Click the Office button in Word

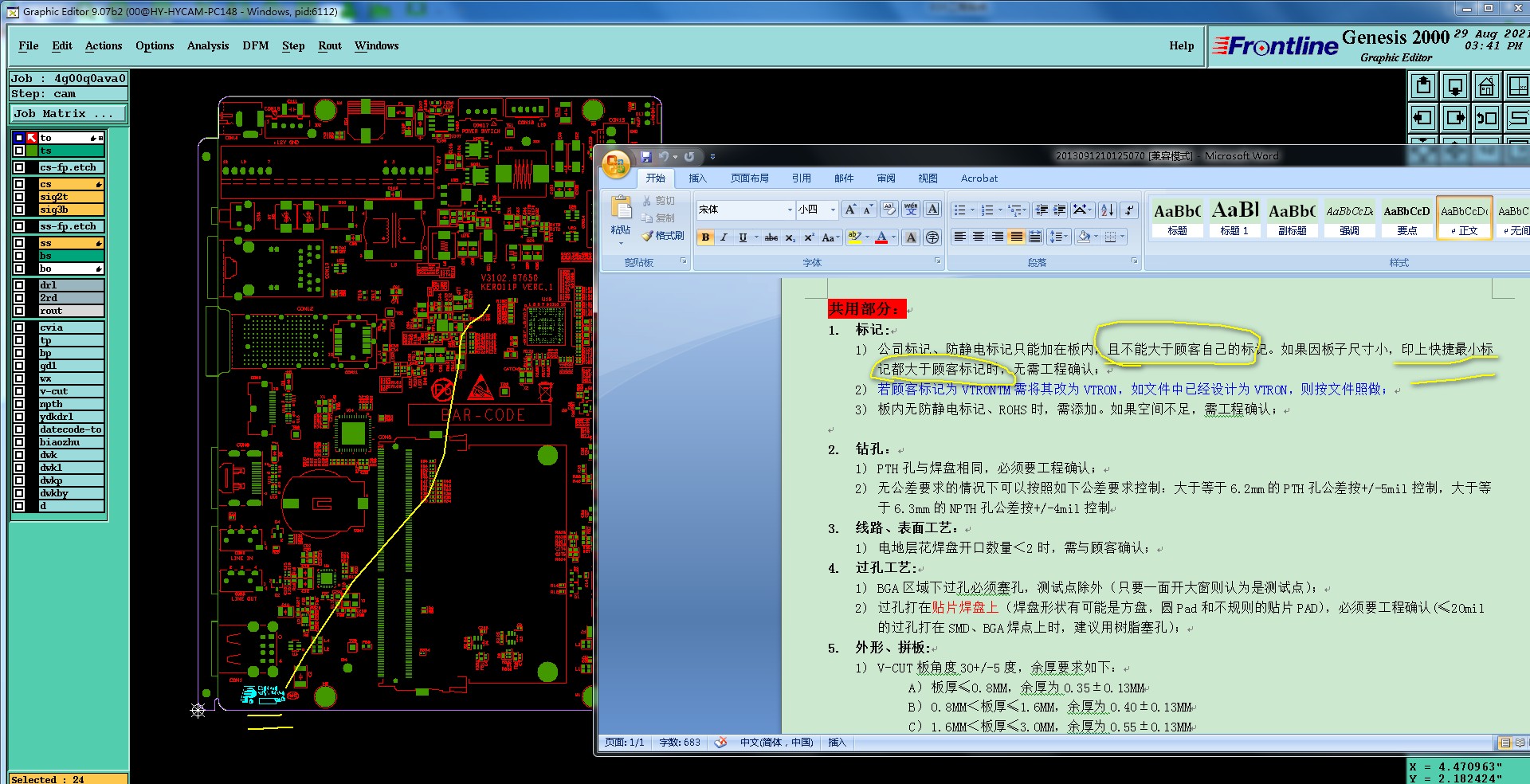[x=616, y=164]
